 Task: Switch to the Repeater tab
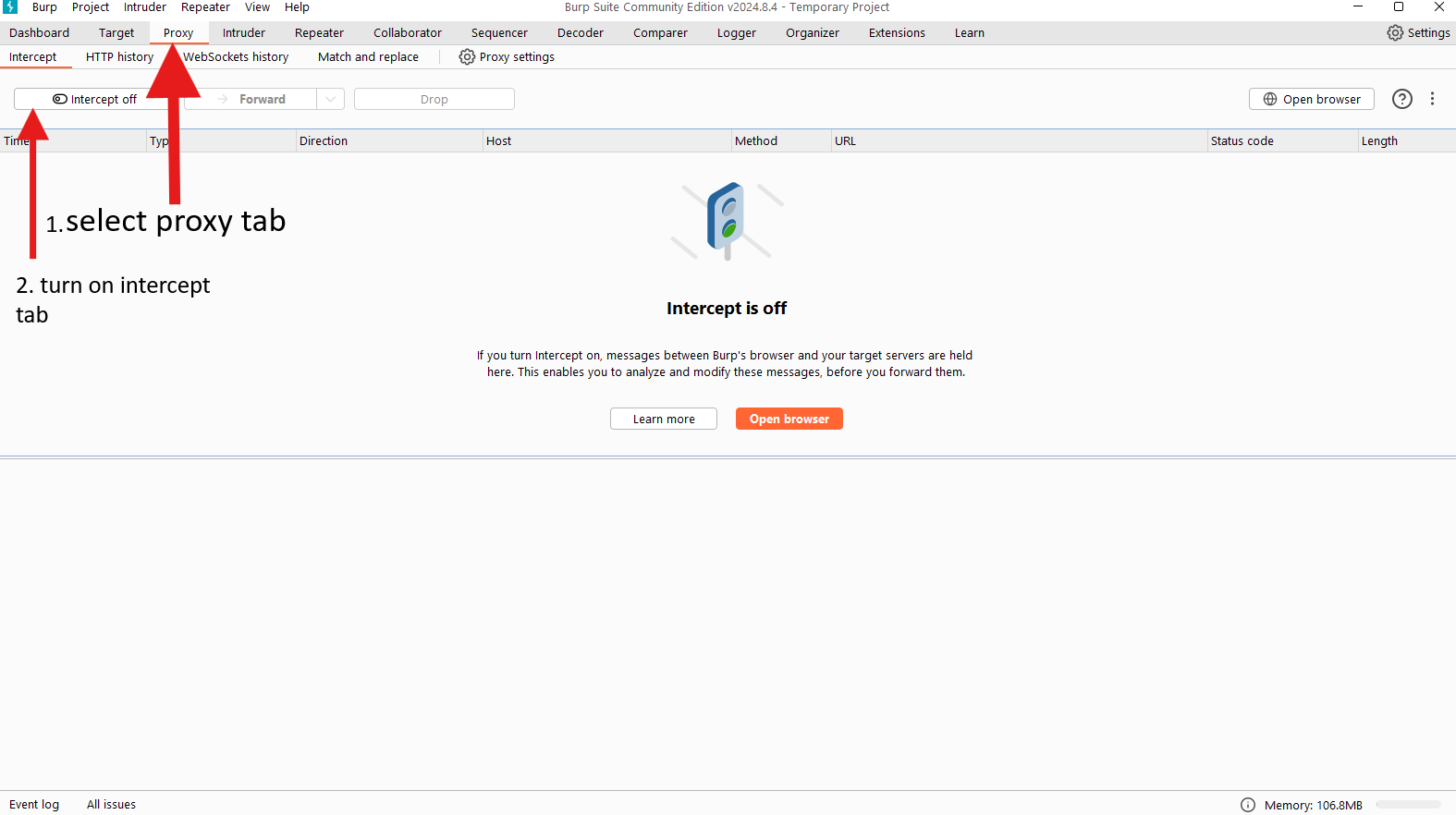click(319, 32)
